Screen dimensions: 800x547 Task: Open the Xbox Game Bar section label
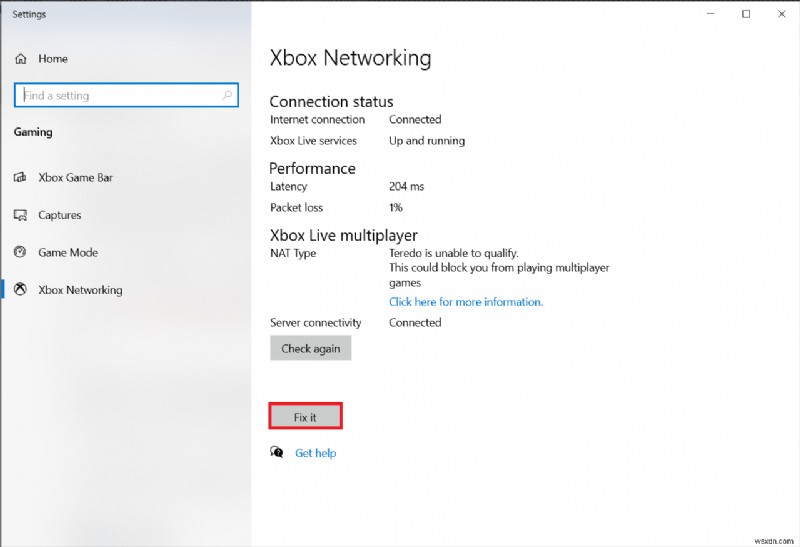pyautogui.click(x=75, y=178)
